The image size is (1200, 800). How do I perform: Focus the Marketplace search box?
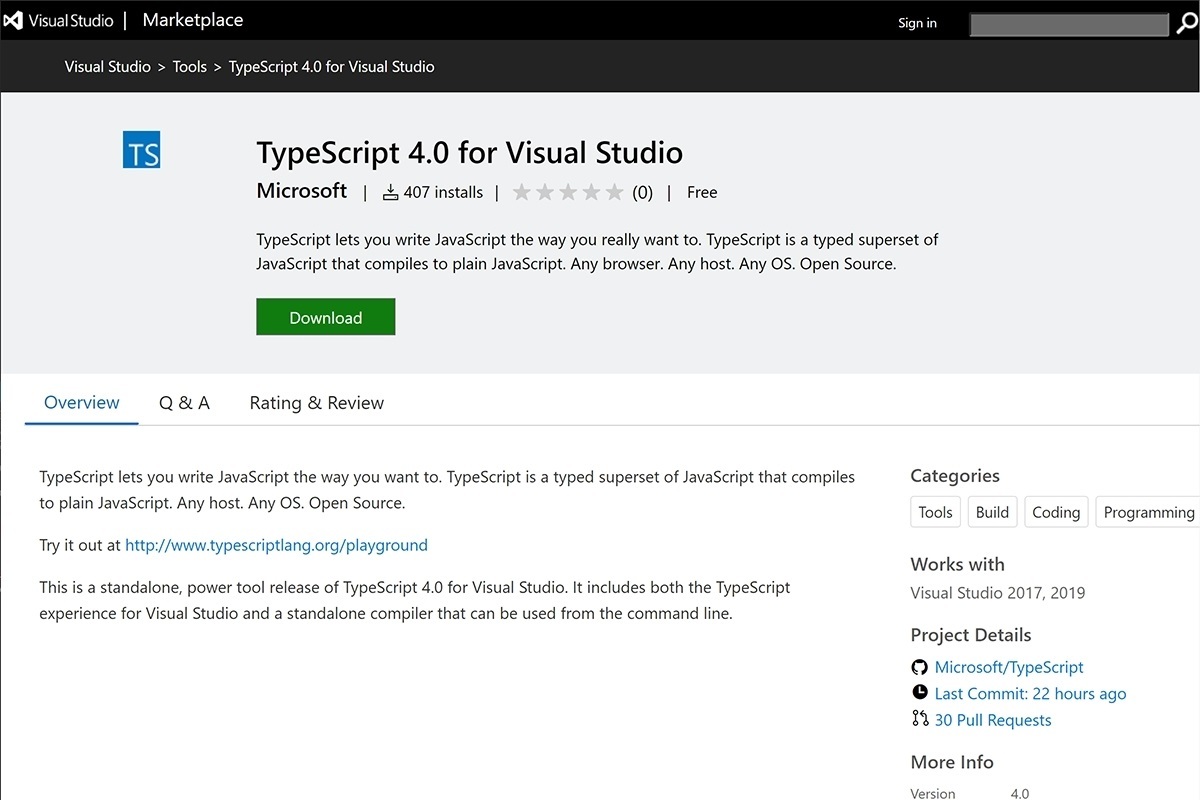point(1069,25)
